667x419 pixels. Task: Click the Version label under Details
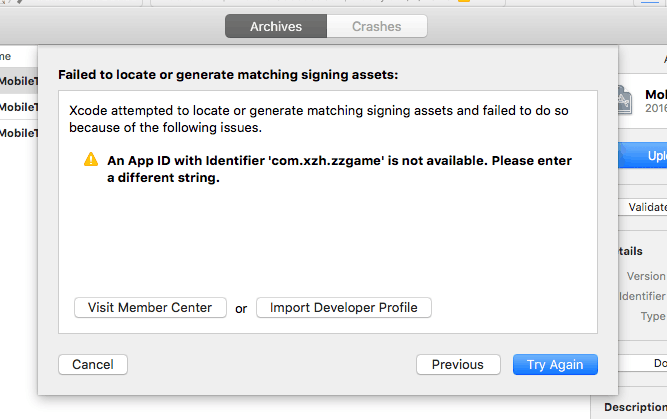click(646, 276)
